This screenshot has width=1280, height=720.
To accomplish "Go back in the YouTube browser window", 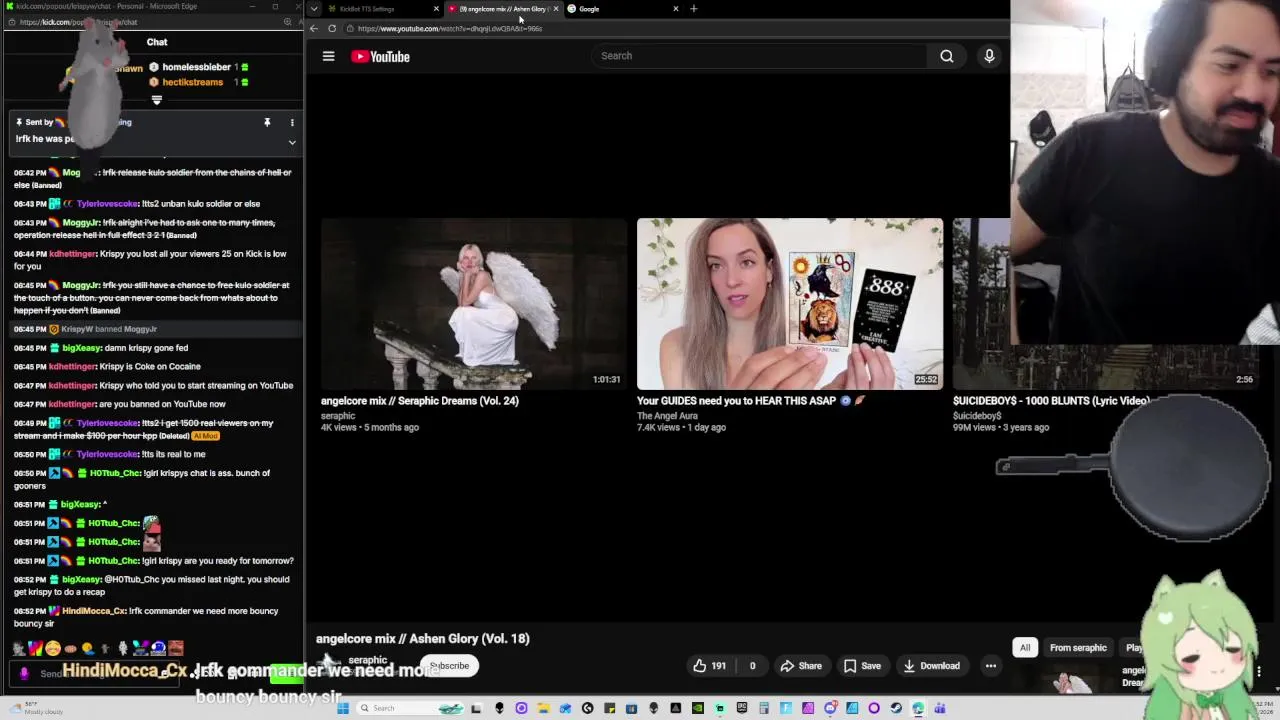I will click(x=314, y=28).
